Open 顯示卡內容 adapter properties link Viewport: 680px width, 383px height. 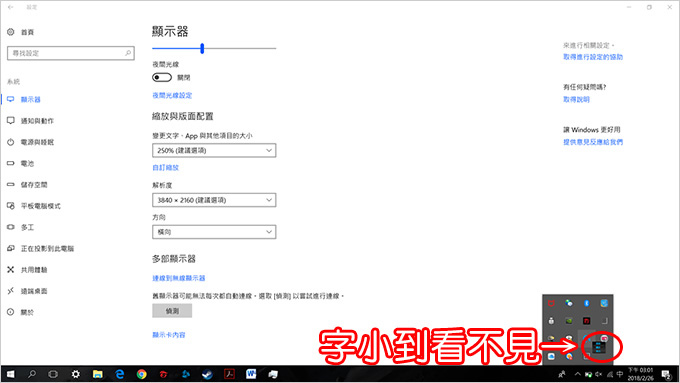(169, 335)
